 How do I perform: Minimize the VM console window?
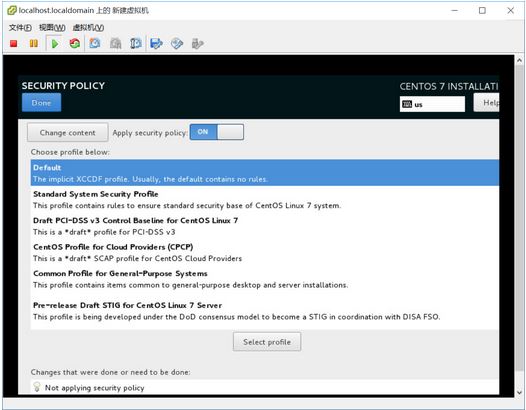[x=455, y=10]
